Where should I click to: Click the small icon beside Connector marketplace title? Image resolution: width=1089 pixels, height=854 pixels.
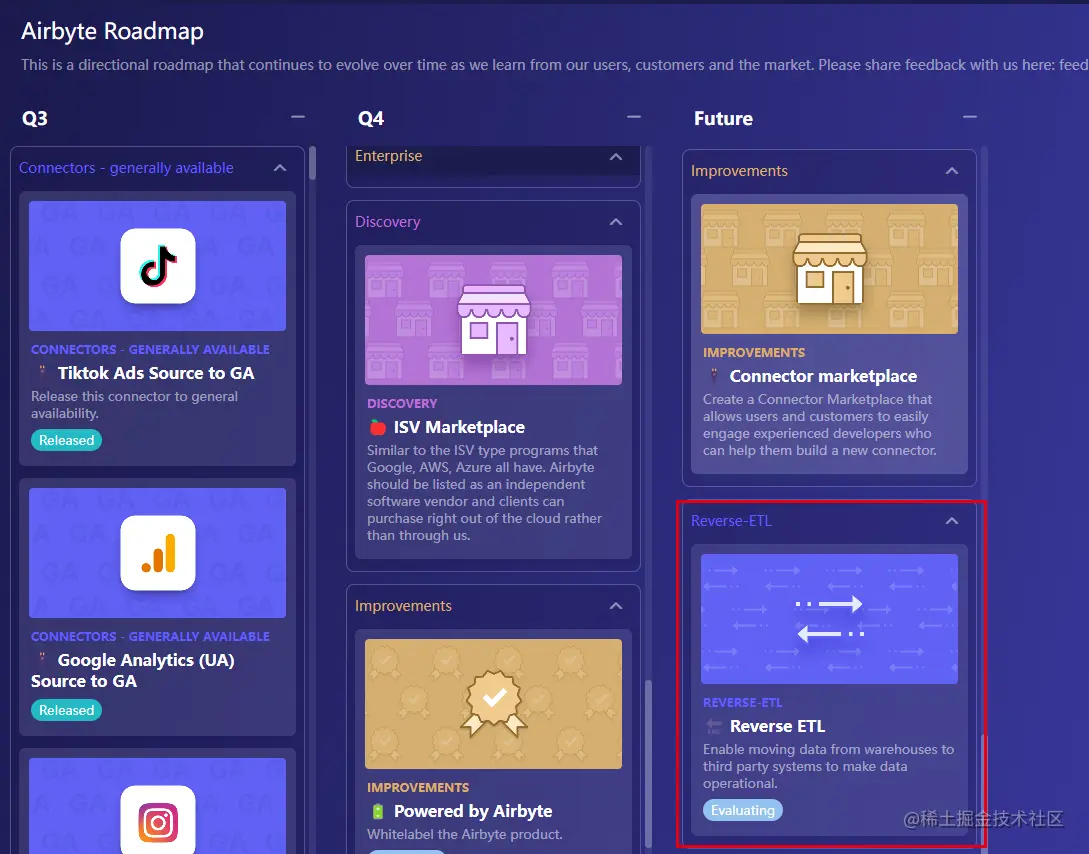click(x=713, y=376)
